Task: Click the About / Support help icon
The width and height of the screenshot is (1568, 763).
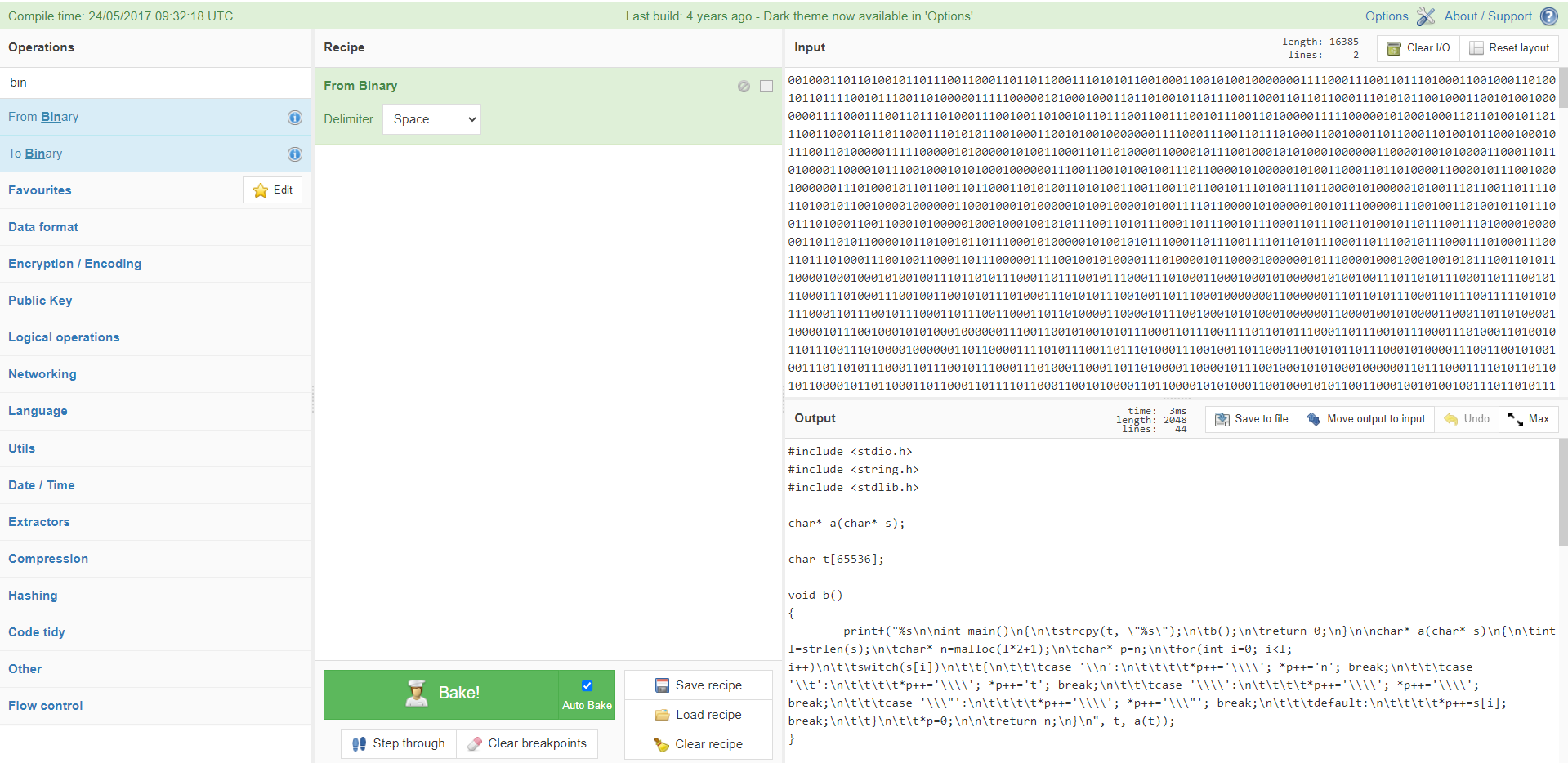Action: click(x=1548, y=16)
